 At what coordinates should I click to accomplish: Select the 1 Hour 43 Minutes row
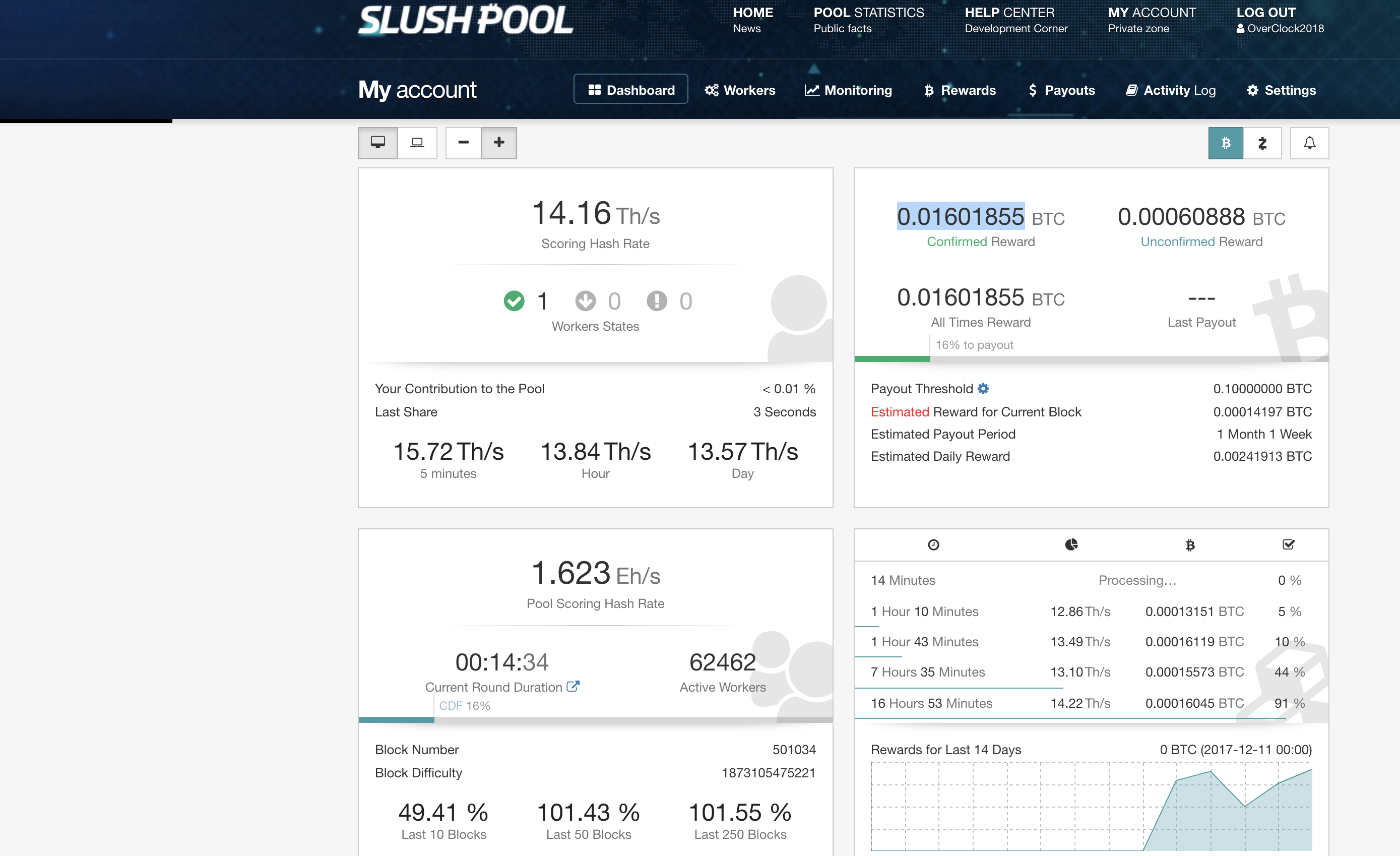click(x=1091, y=642)
